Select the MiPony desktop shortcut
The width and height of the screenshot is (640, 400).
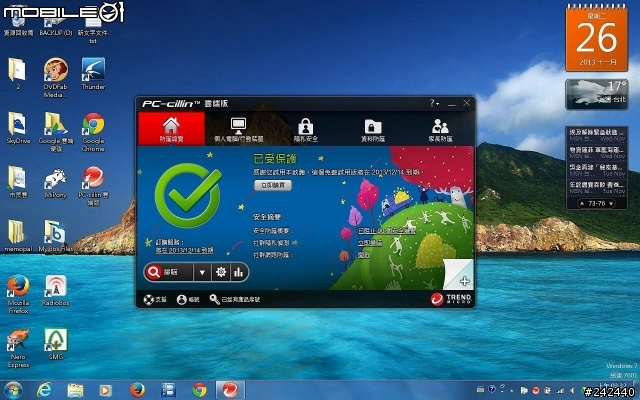pyautogui.click(x=56, y=182)
